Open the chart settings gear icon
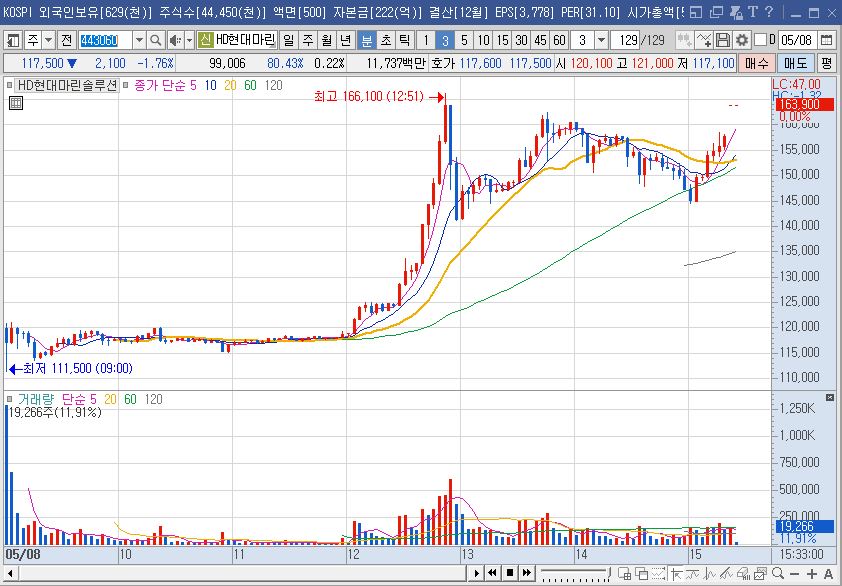 point(742,40)
